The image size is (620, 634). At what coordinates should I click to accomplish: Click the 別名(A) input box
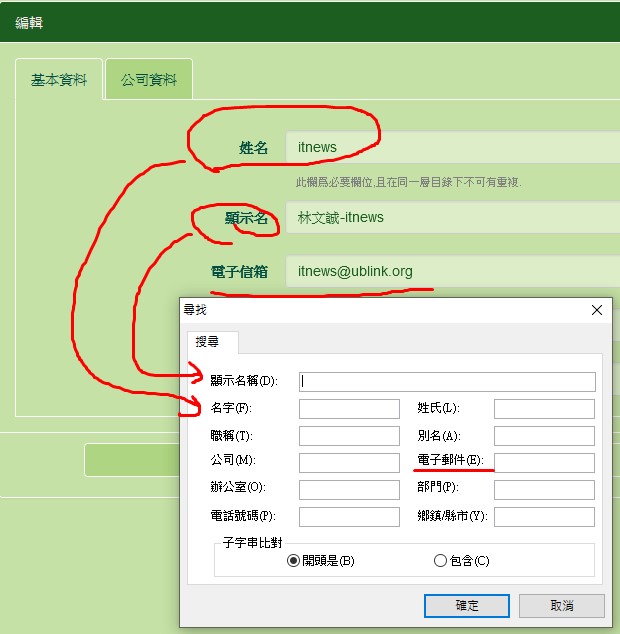pyautogui.click(x=544, y=436)
